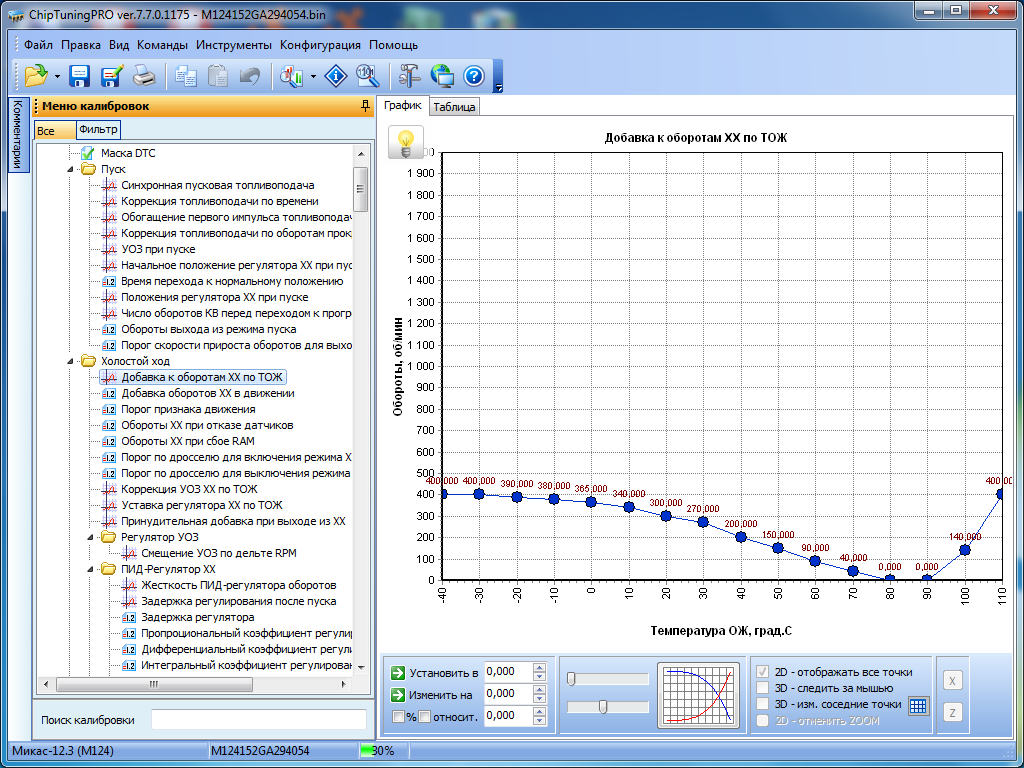This screenshot has height=768, width=1024.
Task: Save the firmware with the floppy disk icon
Action: click(x=80, y=76)
